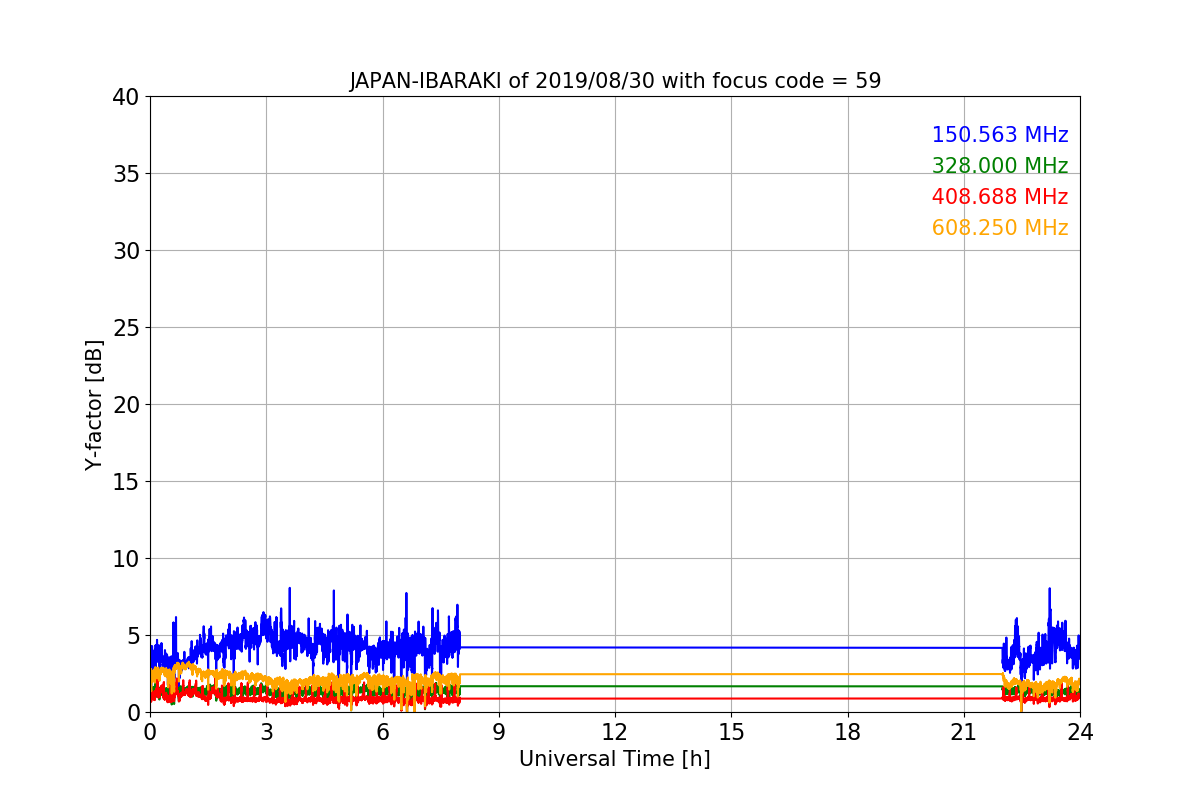Click y-axis tick label 30
The height and width of the screenshot is (800, 1200).
pos(126,251)
